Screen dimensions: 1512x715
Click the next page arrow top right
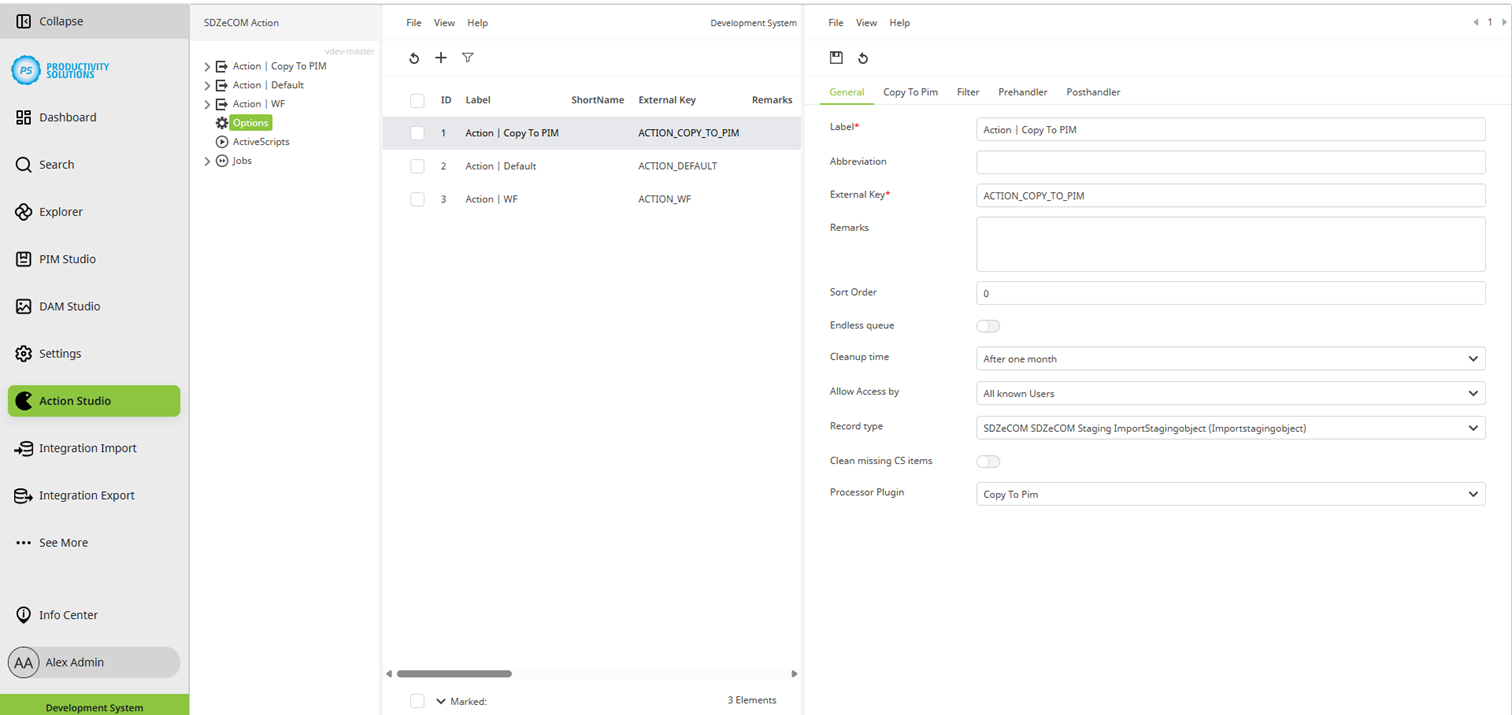pyautogui.click(x=1504, y=22)
